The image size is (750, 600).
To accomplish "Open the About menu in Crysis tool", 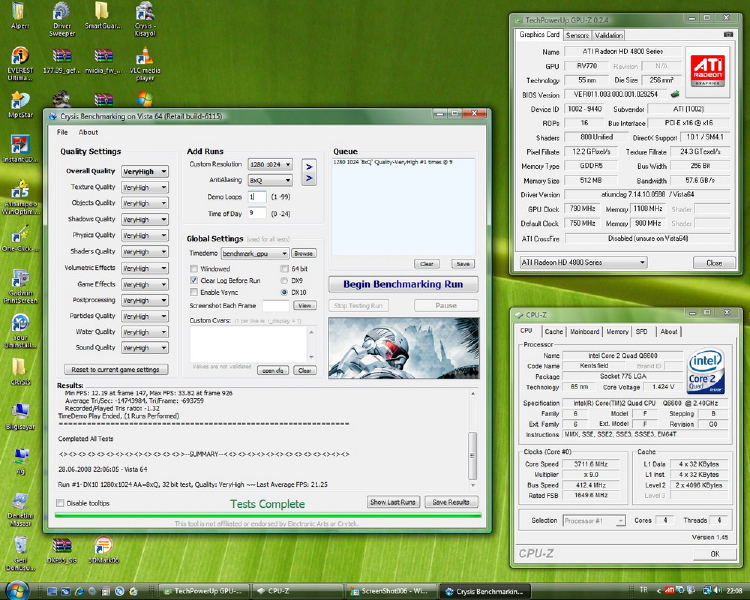I will point(88,133).
